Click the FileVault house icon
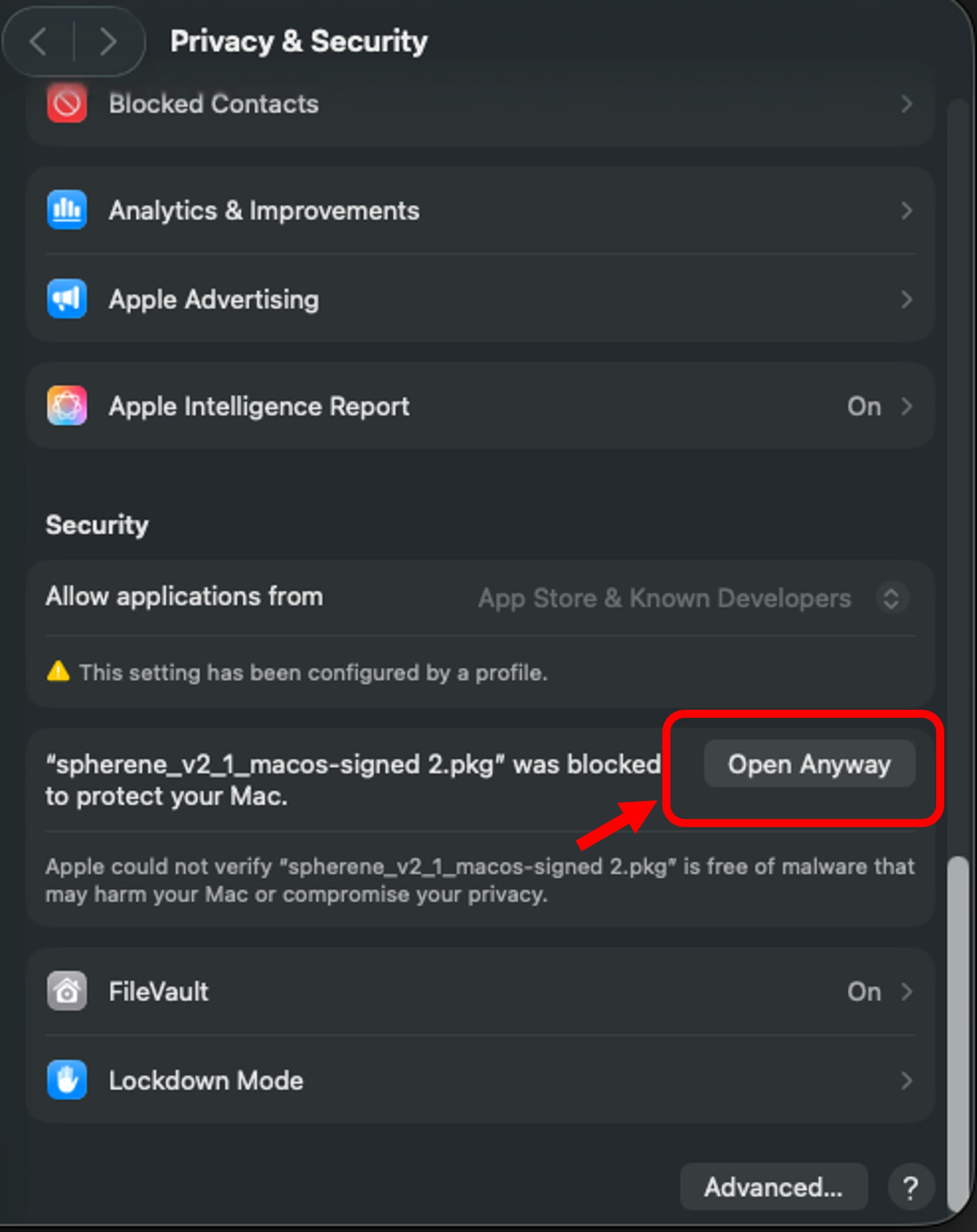The image size is (977, 1232). point(67,991)
